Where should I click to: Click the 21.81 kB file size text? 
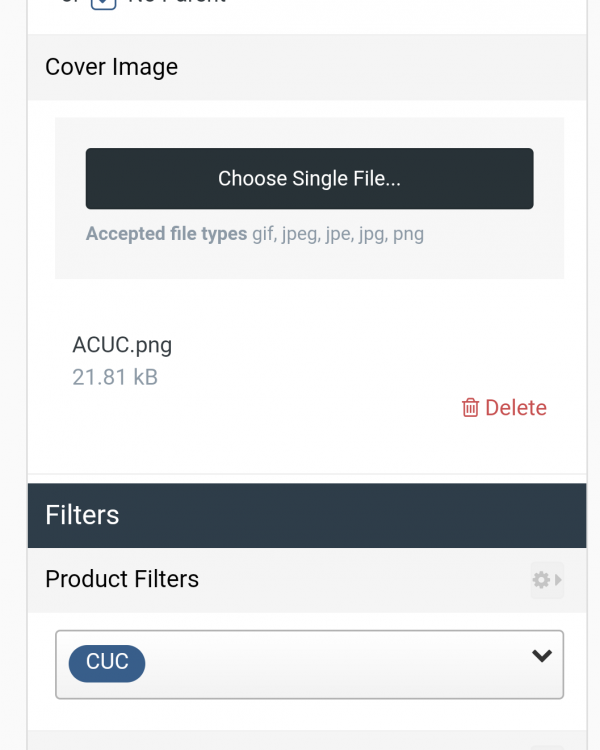click(x=115, y=377)
